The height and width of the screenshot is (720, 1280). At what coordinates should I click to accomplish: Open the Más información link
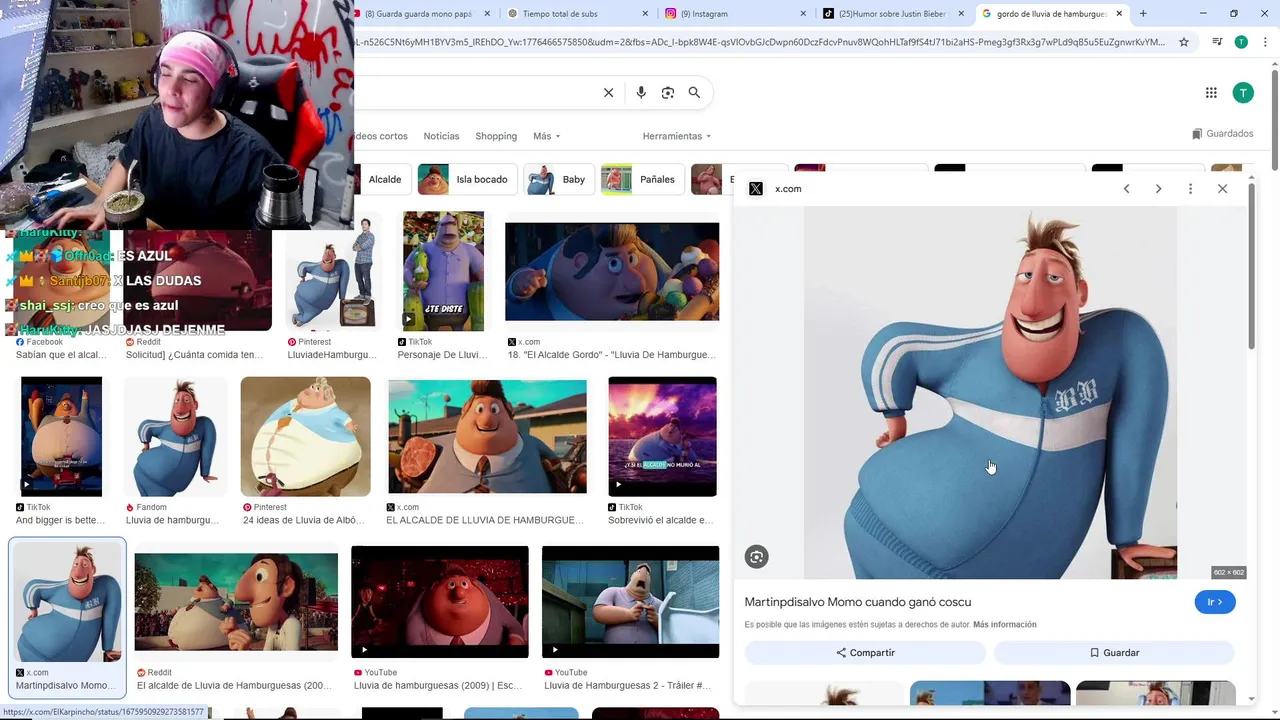[x=1004, y=625]
